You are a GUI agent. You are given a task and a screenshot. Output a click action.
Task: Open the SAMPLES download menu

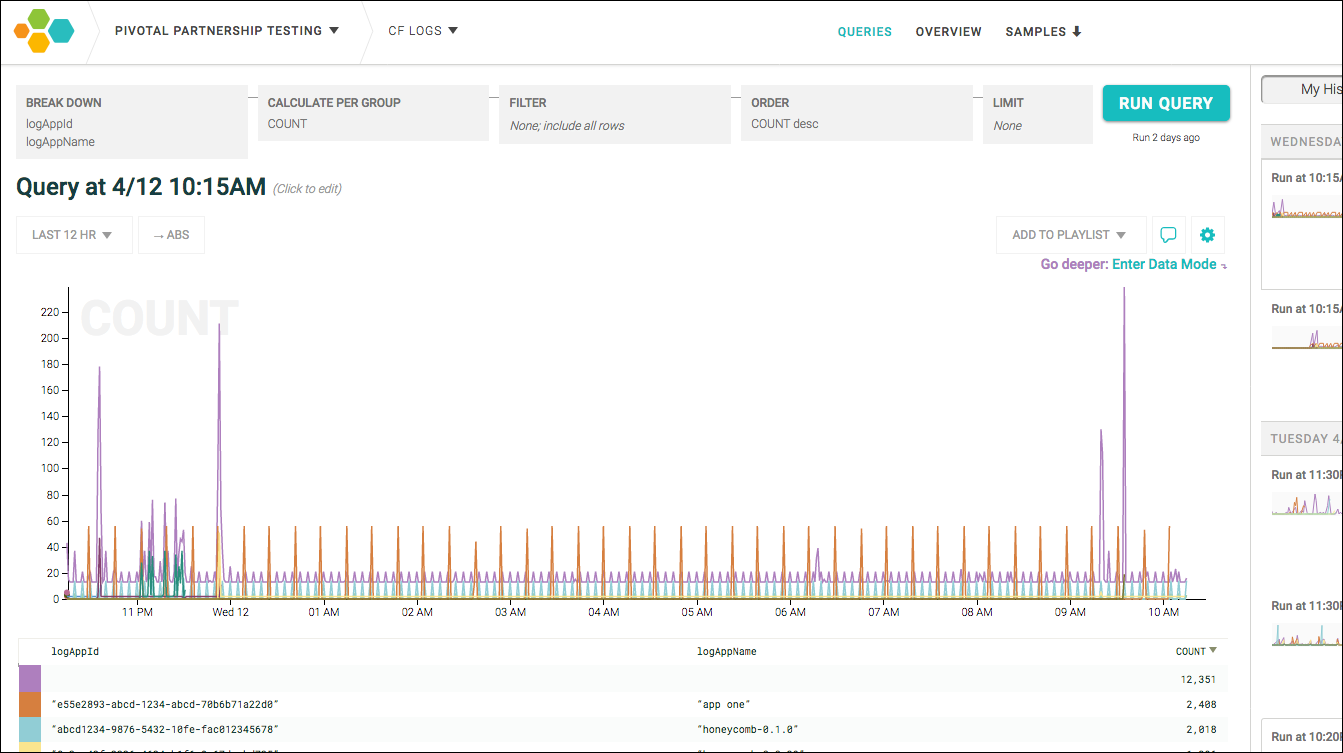(x=1044, y=32)
